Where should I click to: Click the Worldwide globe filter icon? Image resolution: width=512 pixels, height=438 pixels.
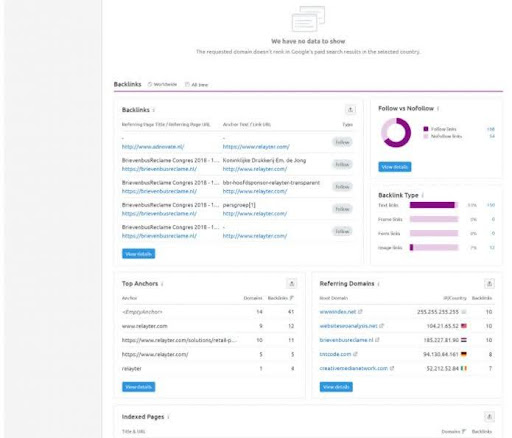150,84
